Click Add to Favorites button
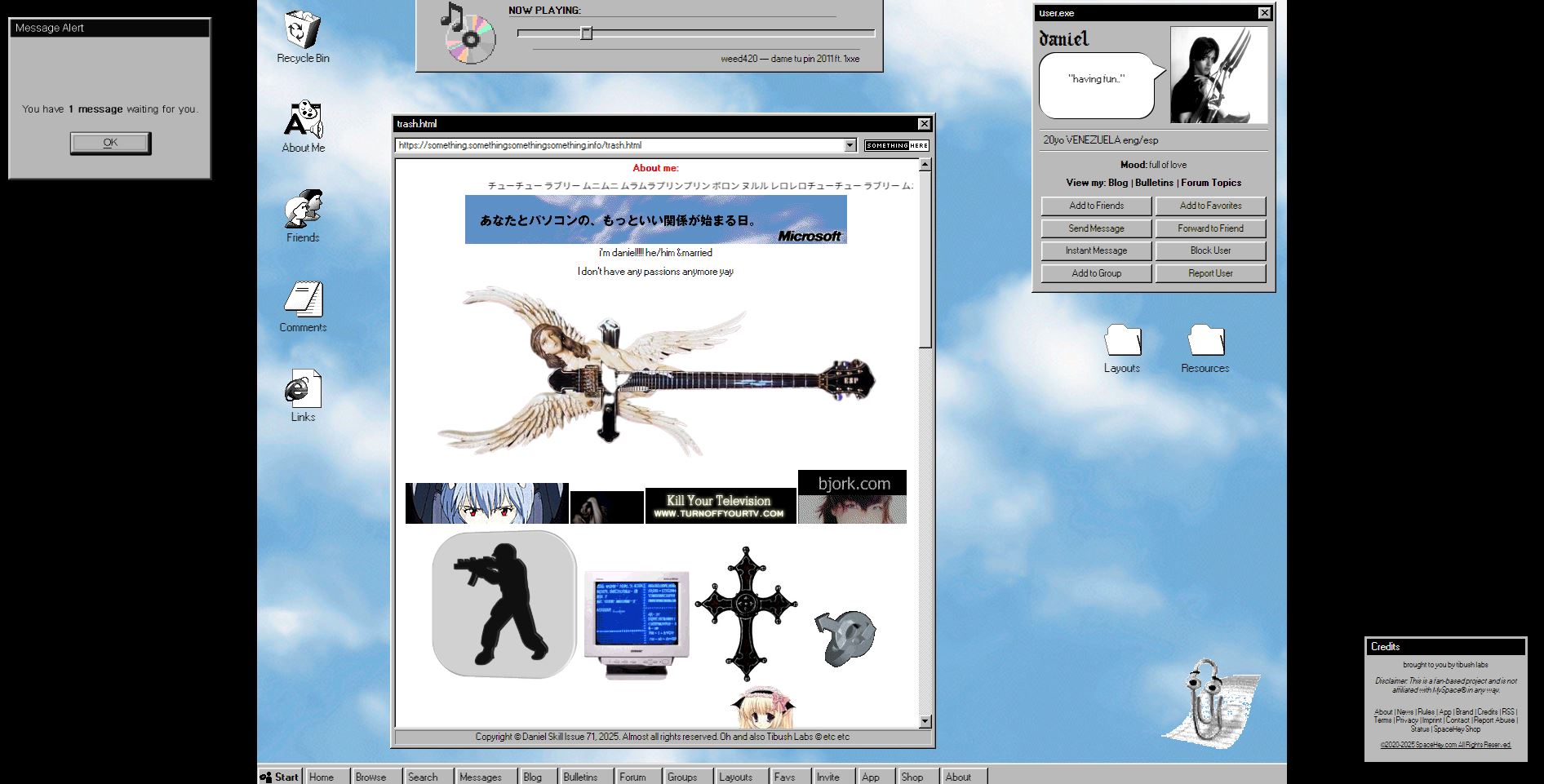The width and height of the screenshot is (1544, 784). (x=1210, y=206)
